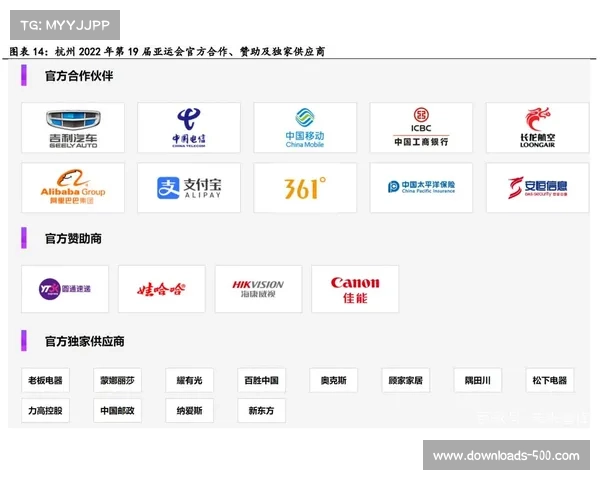
Task: Click the 官方独家供应商 section heading
Action: 85,341
